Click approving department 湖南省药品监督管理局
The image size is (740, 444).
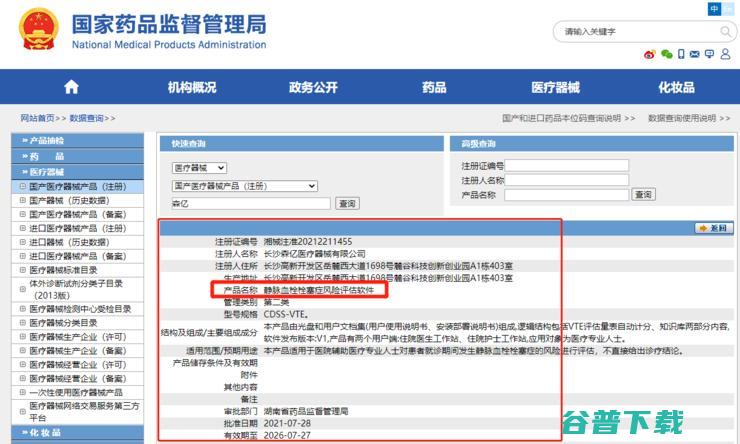coord(306,411)
